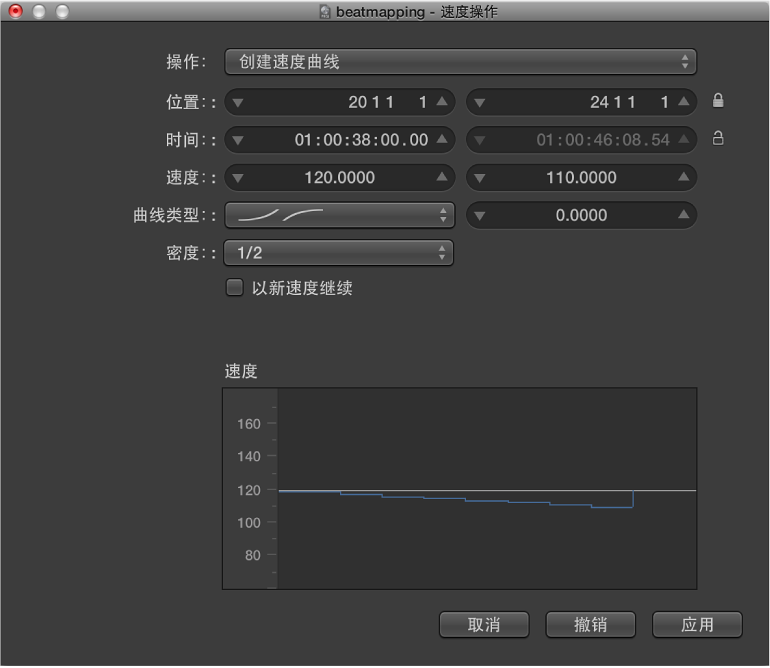This screenshot has width=770, height=668.
Task: Click the start time value 01:00:38:00.00
Action: (x=361, y=140)
